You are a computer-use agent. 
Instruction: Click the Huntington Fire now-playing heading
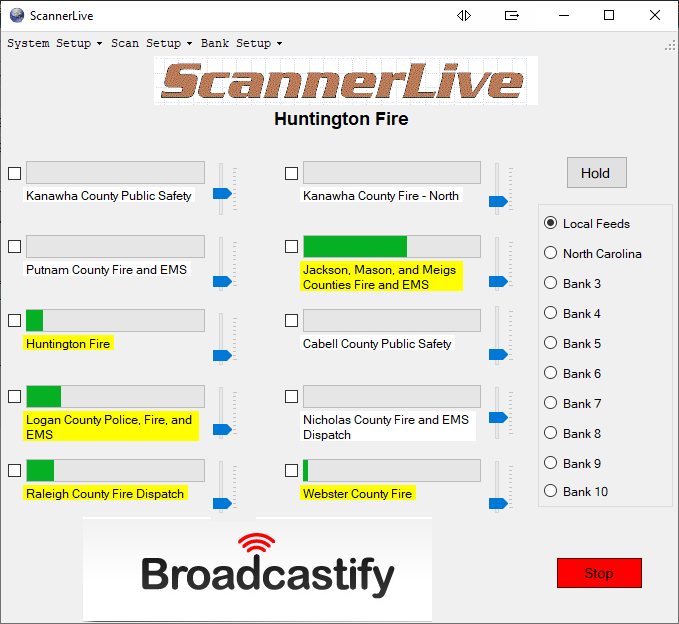341,119
